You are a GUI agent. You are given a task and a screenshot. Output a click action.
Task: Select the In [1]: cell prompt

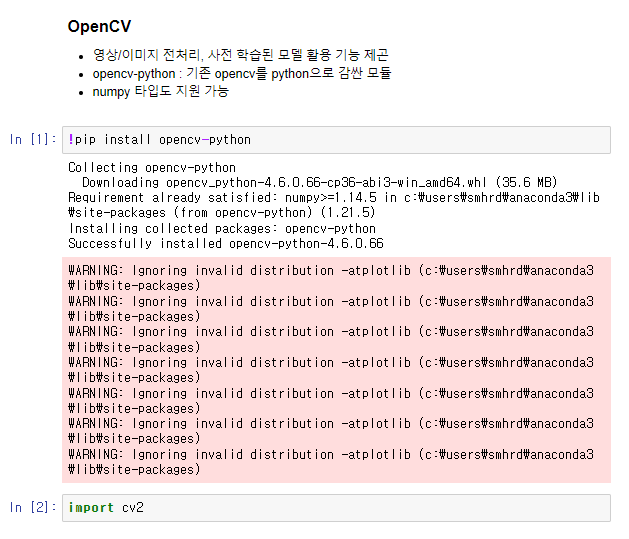(x=33, y=140)
